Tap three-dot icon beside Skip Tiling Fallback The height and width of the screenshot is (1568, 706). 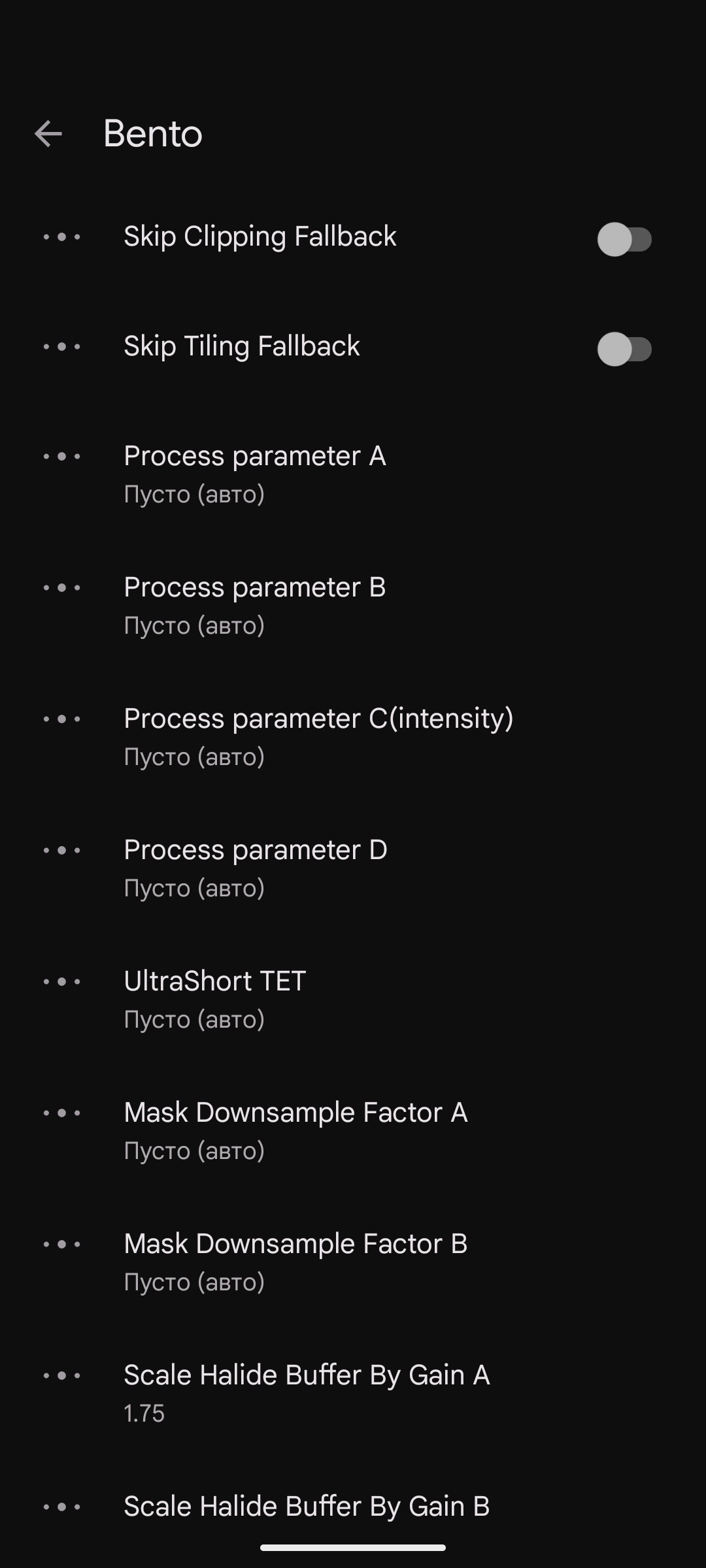(x=62, y=346)
